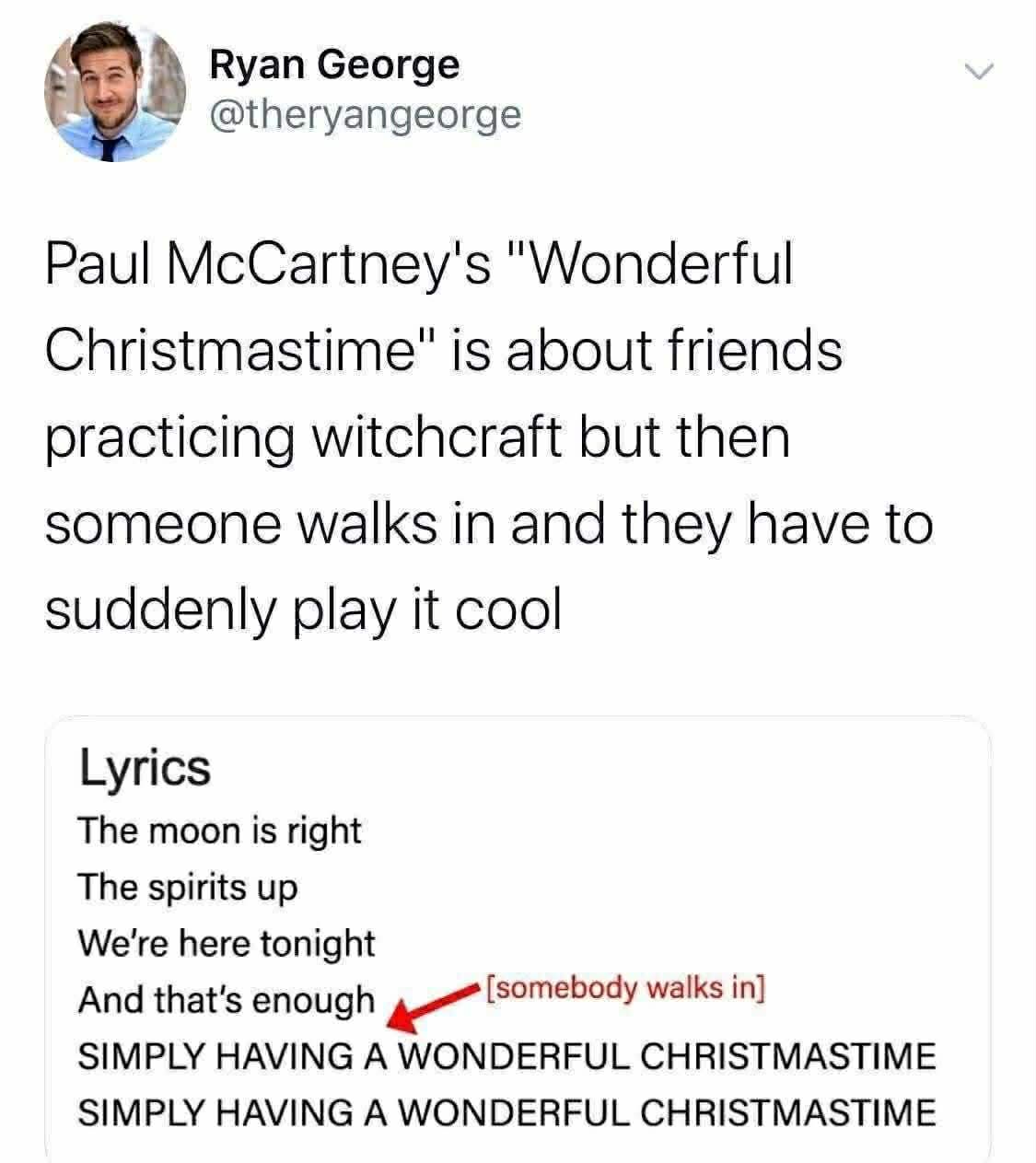Click the lyric "And that's enough"
This screenshot has width=1036, height=1163.
[x=227, y=999]
